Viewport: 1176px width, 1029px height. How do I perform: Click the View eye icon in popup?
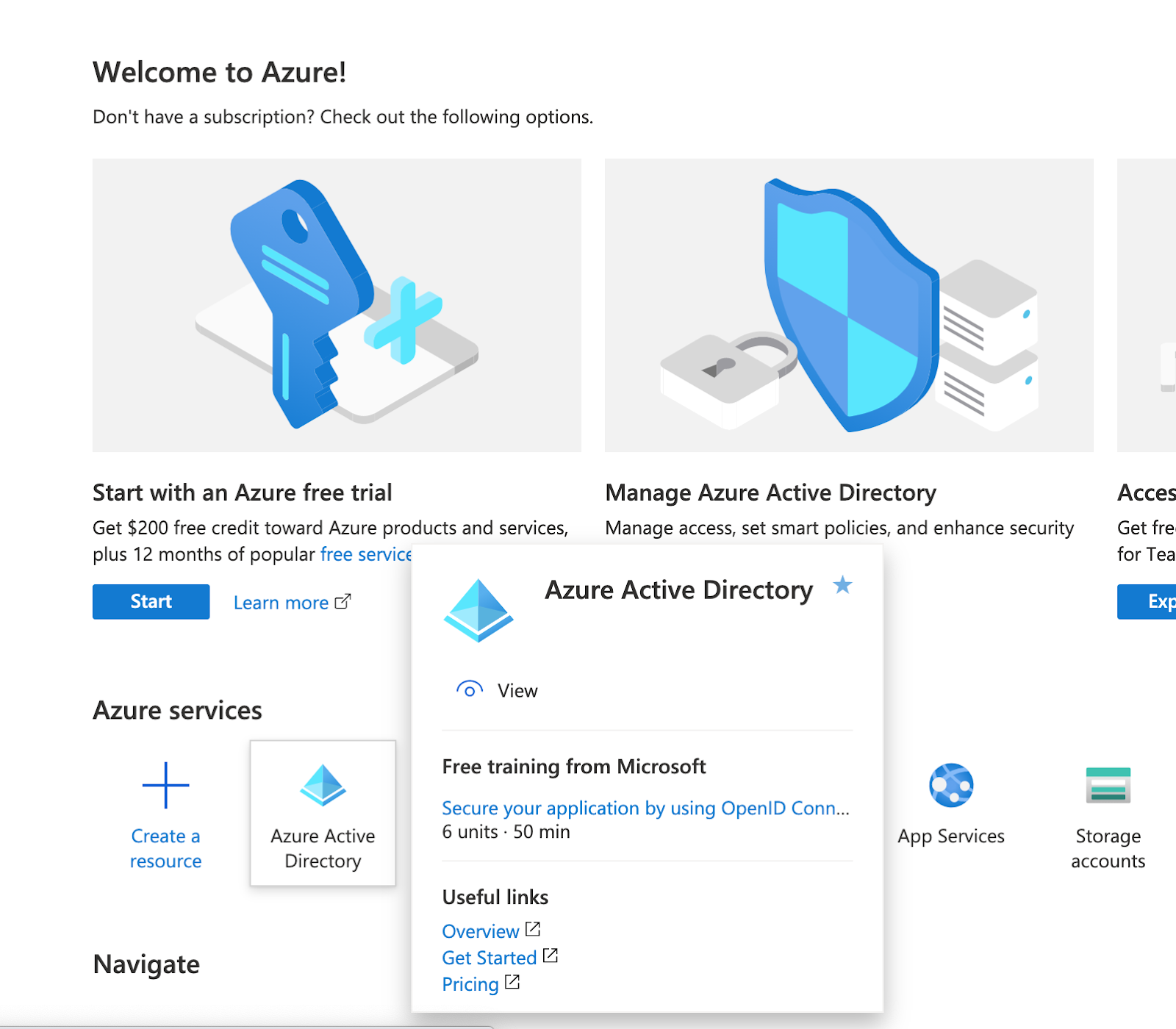pos(470,690)
